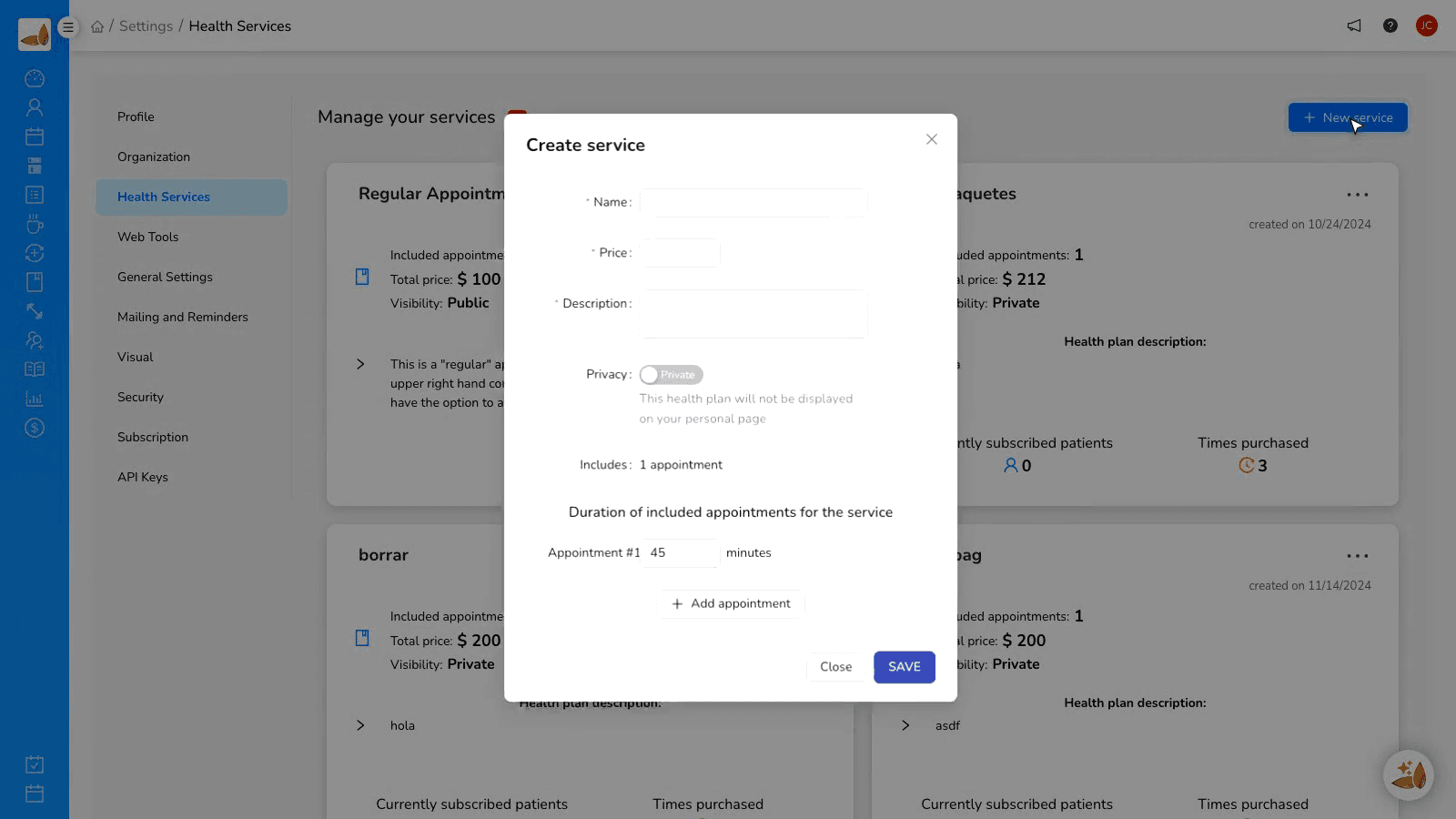The width and height of the screenshot is (1456, 819).
Task: Open the circular plus refresh icon in sidebar
Action: pos(35,253)
